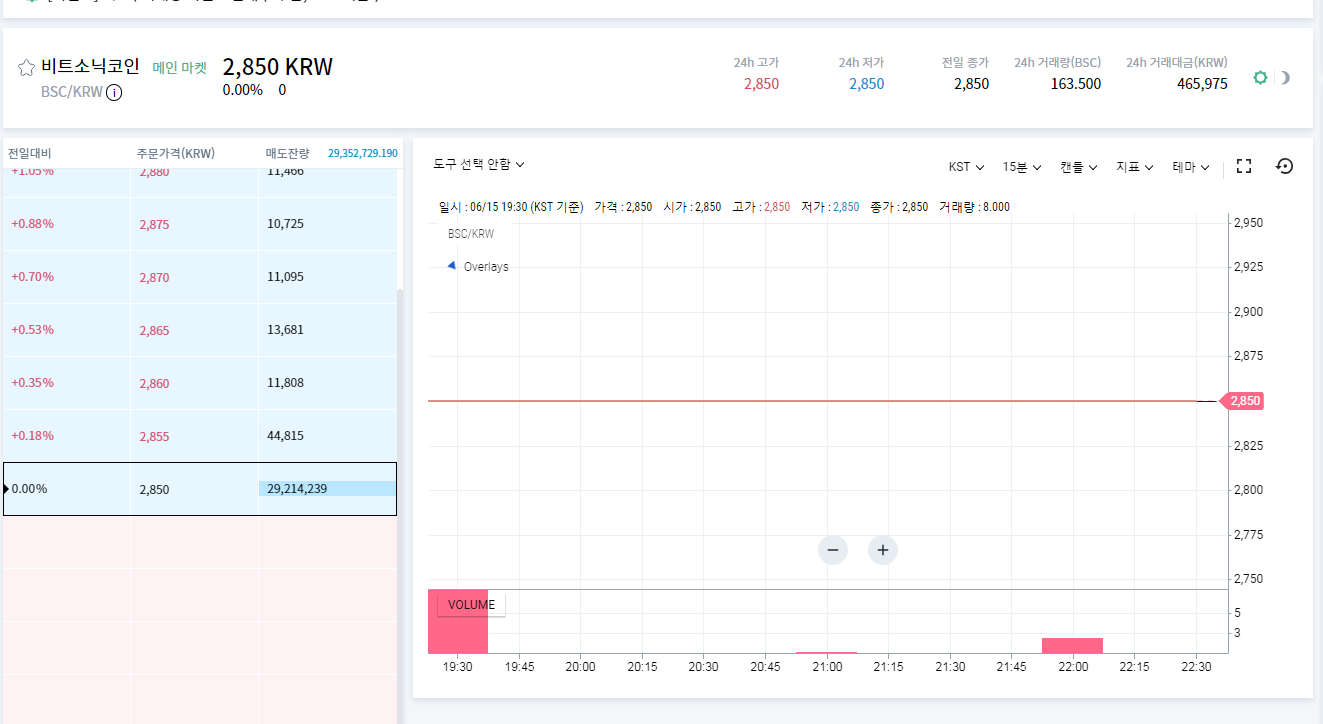Click the 전일대비 column header
Screen dimensions: 1323x724
(x=29, y=154)
